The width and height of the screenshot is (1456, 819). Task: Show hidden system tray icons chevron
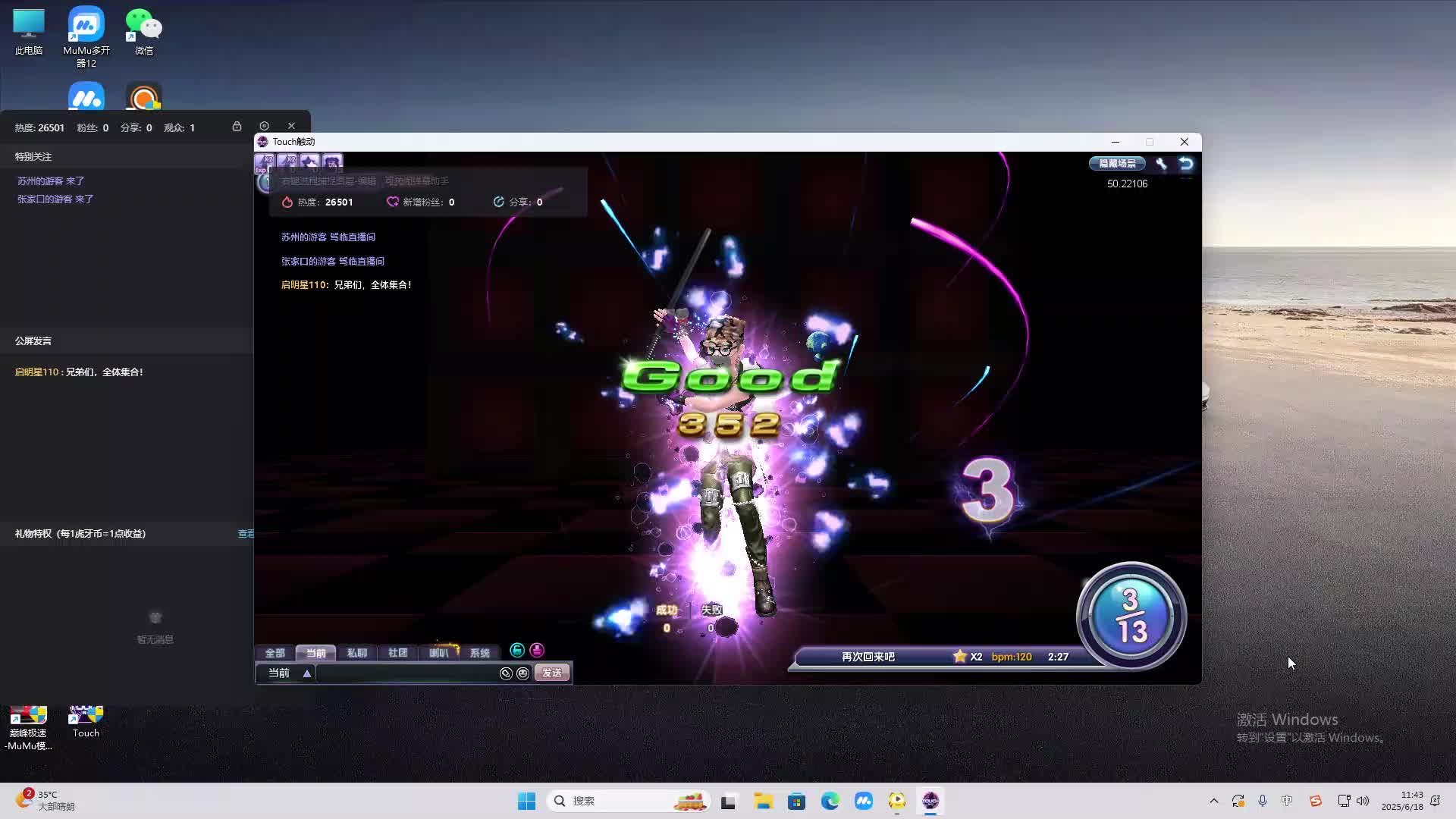tap(1213, 801)
